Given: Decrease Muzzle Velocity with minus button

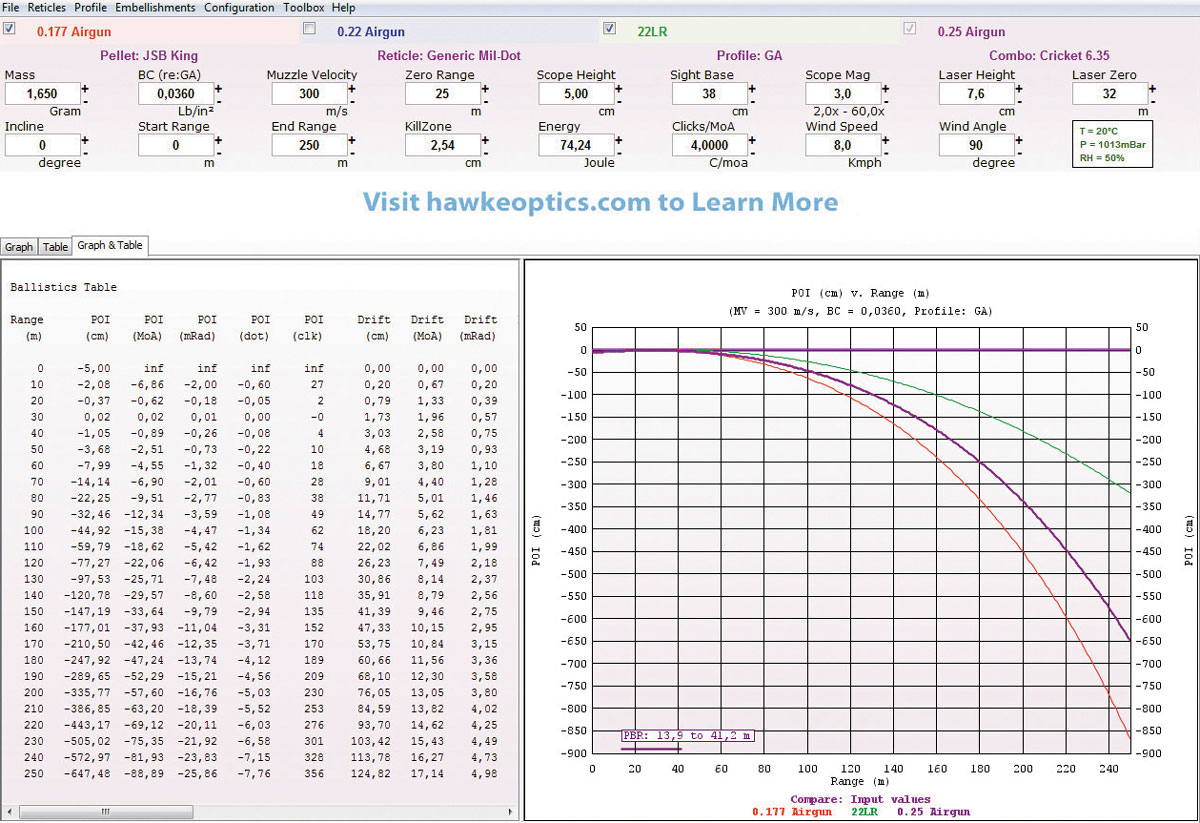Looking at the screenshot, I should point(351,101).
